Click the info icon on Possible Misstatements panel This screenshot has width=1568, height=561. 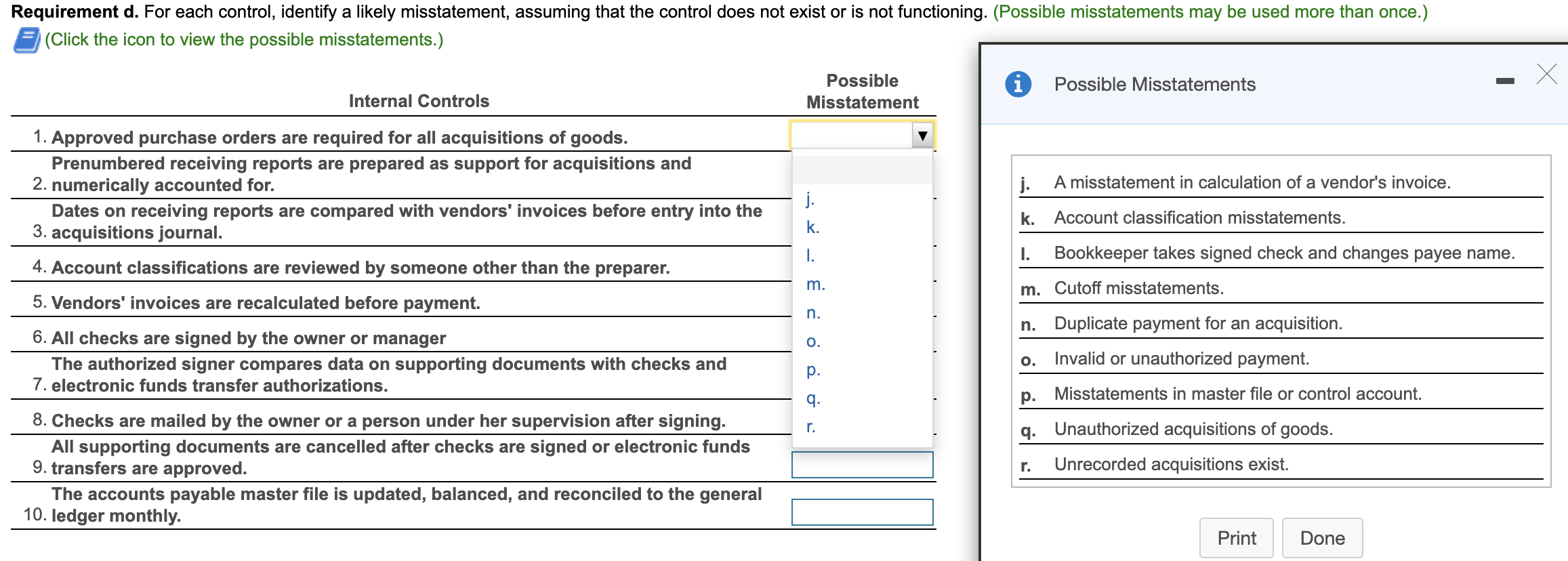point(1018,84)
